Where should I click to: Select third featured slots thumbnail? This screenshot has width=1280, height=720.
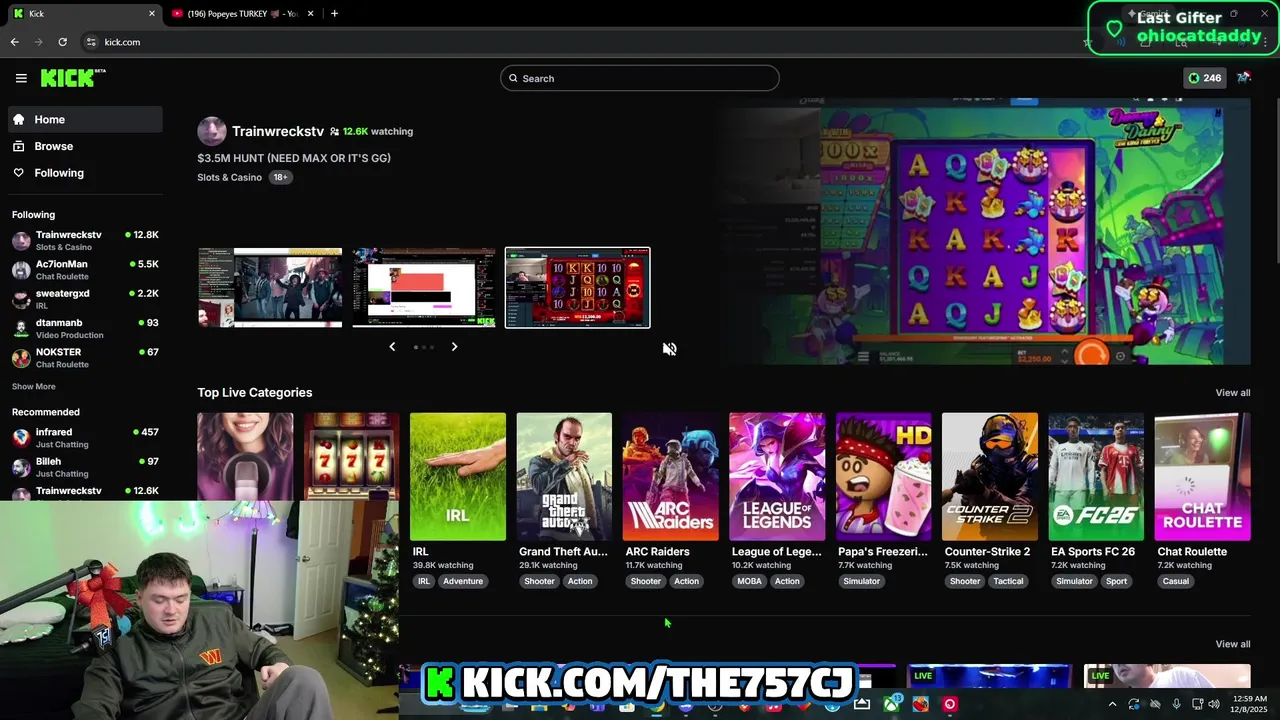pyautogui.click(x=578, y=287)
